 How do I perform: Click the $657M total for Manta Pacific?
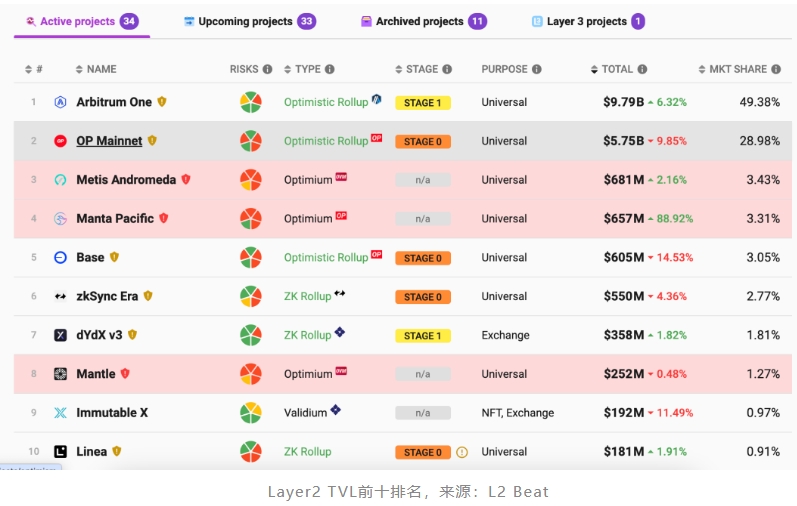coord(624,219)
